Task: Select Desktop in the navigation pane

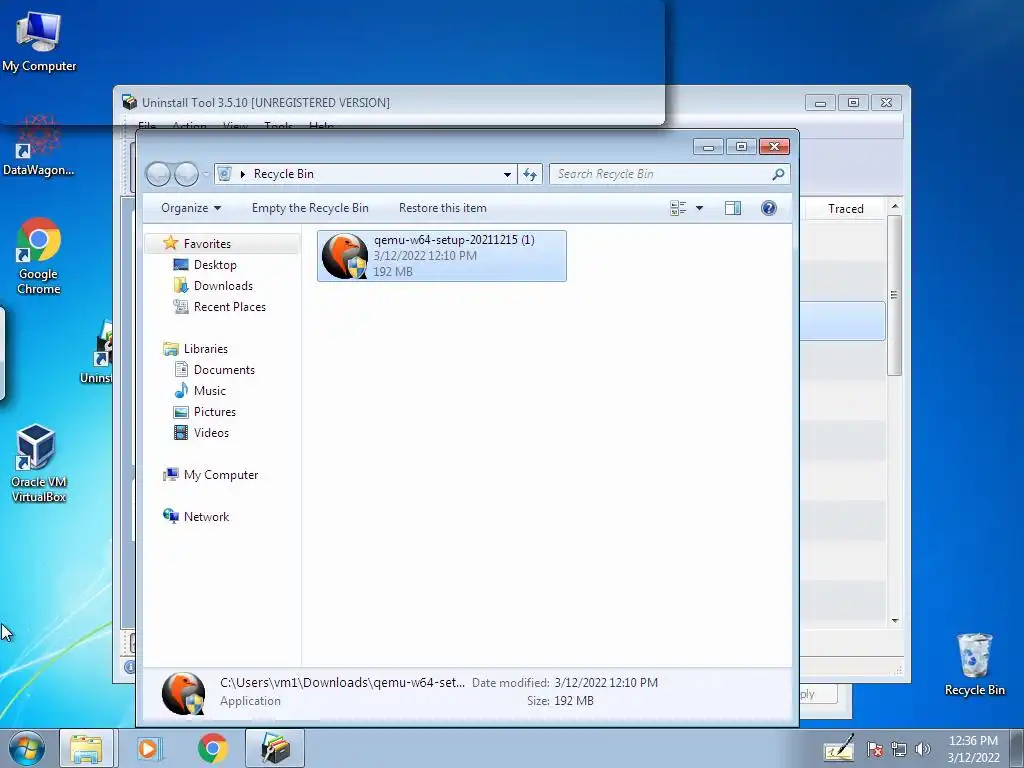Action: pos(215,264)
